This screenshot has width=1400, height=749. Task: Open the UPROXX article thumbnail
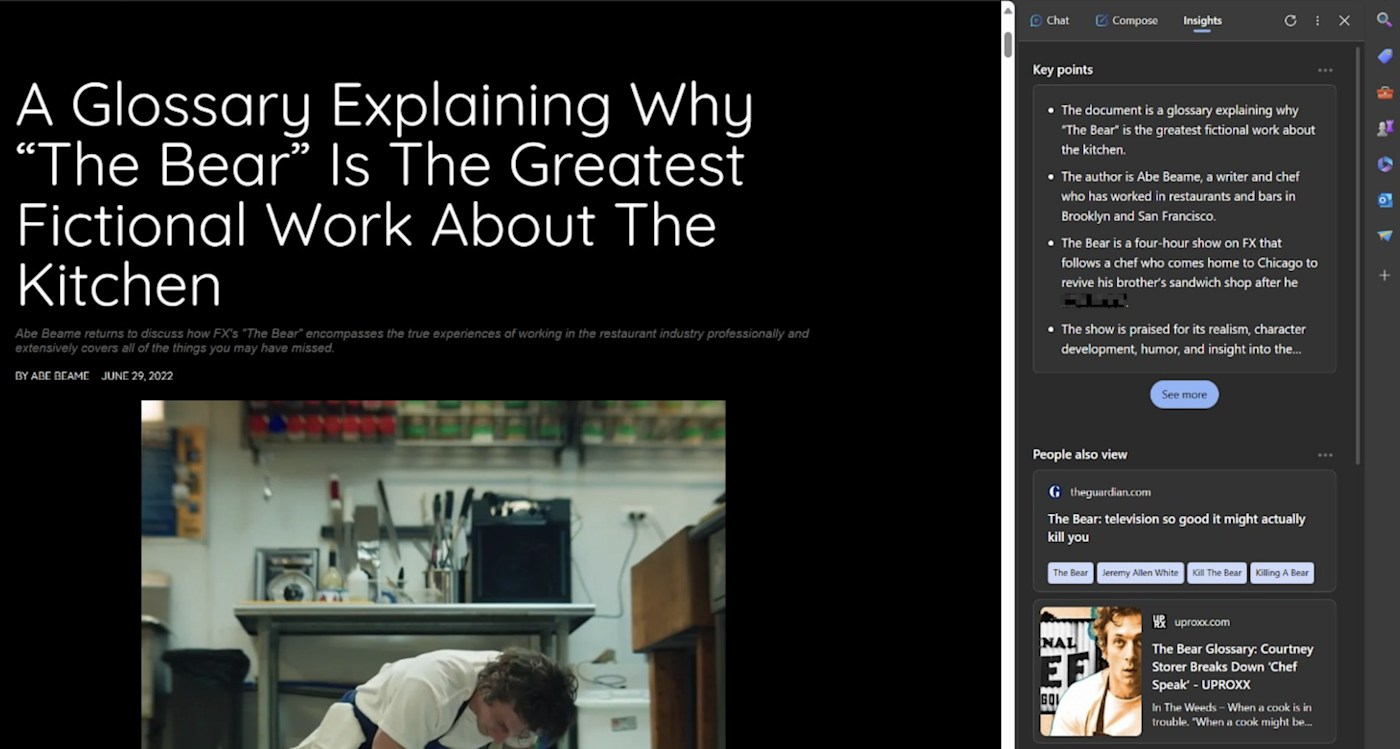point(1090,670)
